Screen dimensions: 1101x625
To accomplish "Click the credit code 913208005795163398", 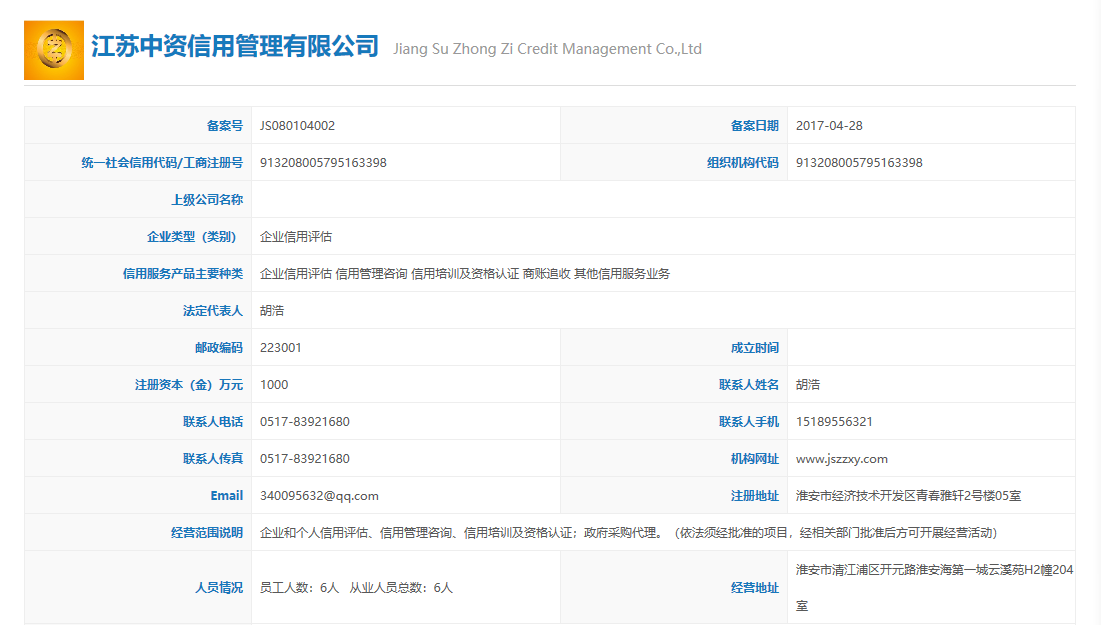I will click(322, 162).
